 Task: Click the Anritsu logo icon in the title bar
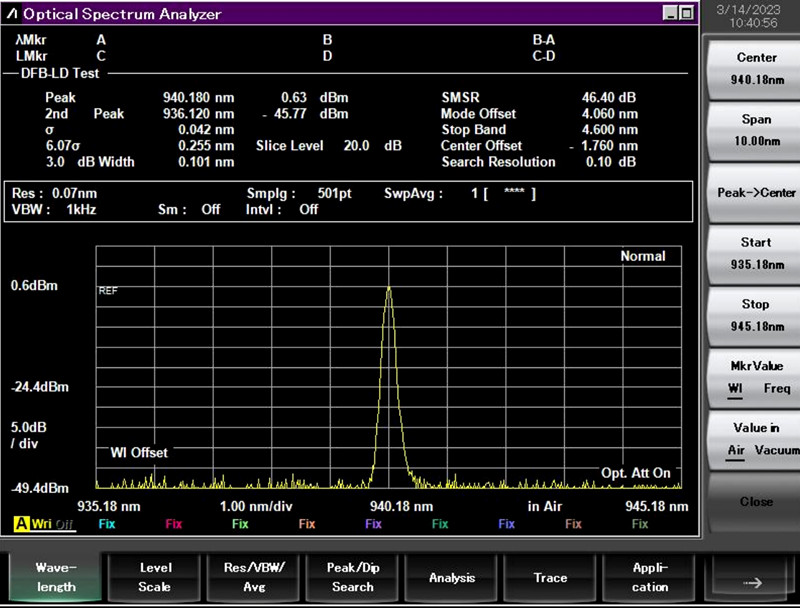pyautogui.click(x=12, y=14)
